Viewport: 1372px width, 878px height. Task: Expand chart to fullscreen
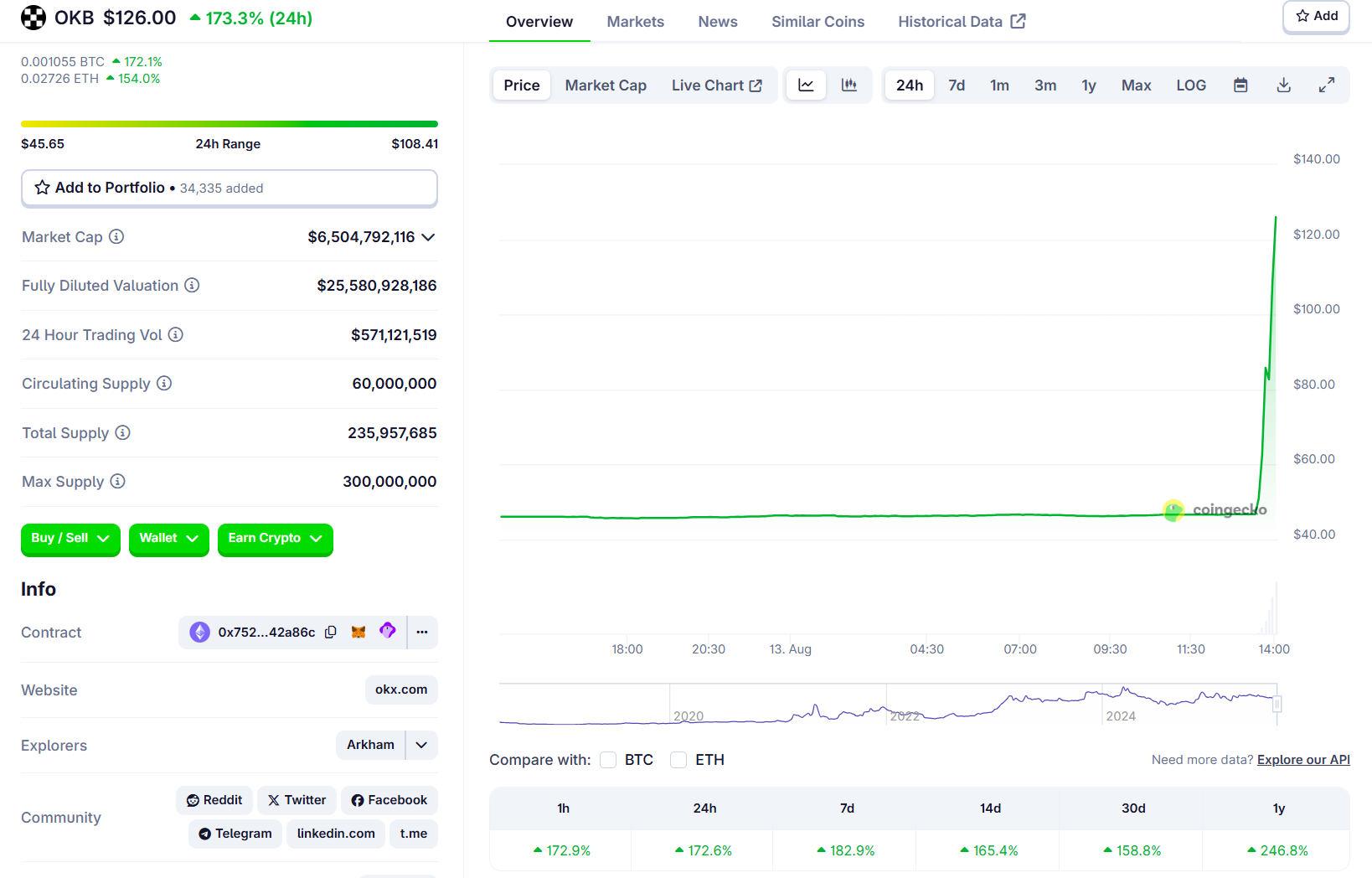click(x=1326, y=85)
